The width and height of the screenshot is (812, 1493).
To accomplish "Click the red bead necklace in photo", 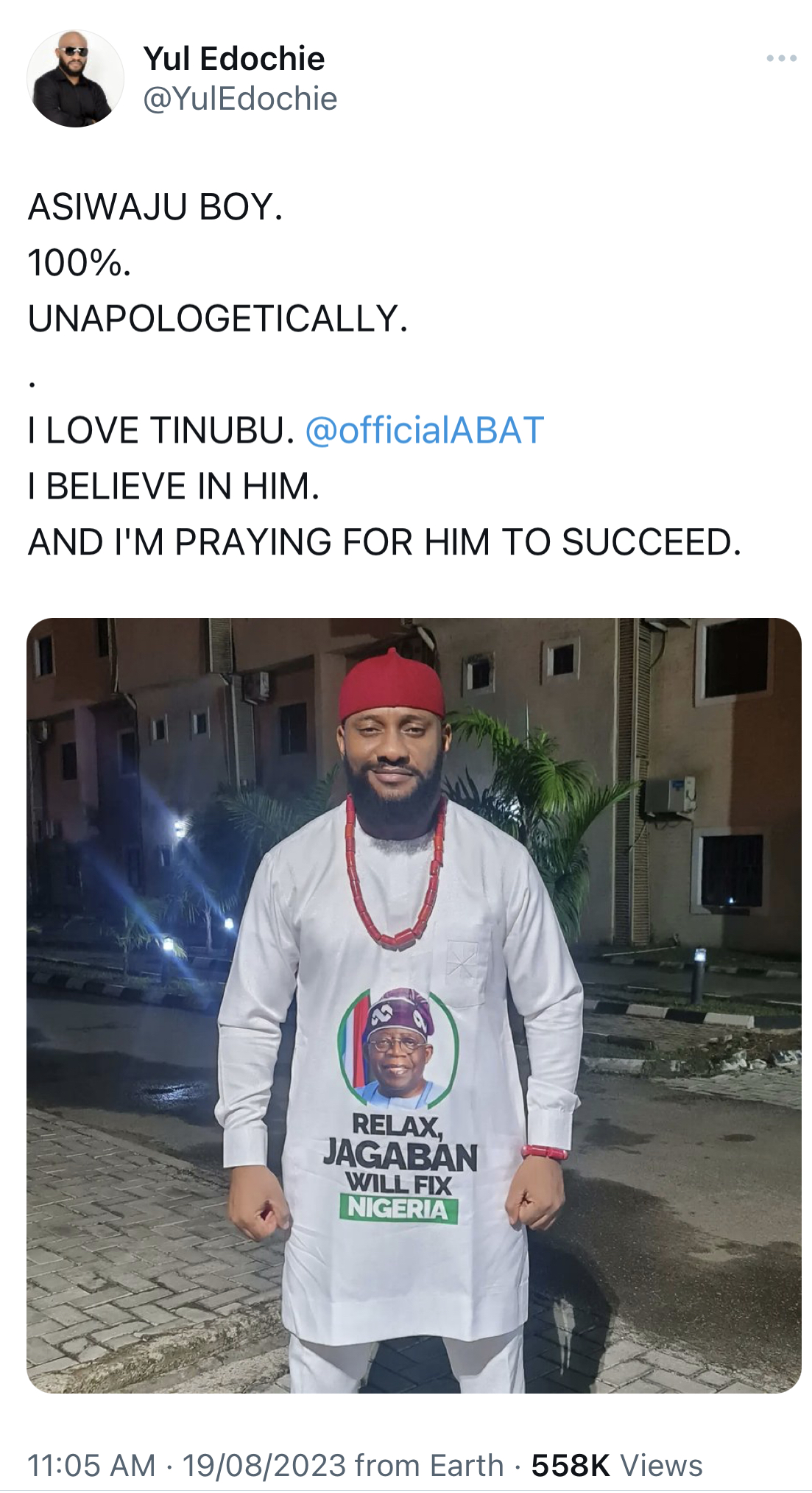I will click(396, 873).
